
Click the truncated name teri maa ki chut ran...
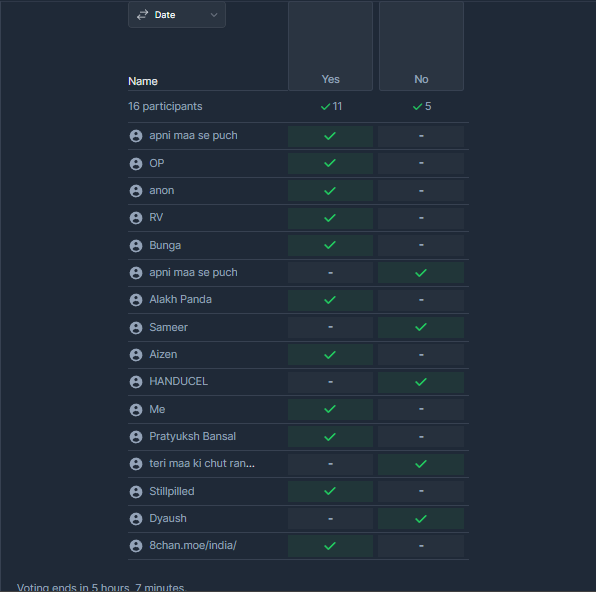coord(202,463)
